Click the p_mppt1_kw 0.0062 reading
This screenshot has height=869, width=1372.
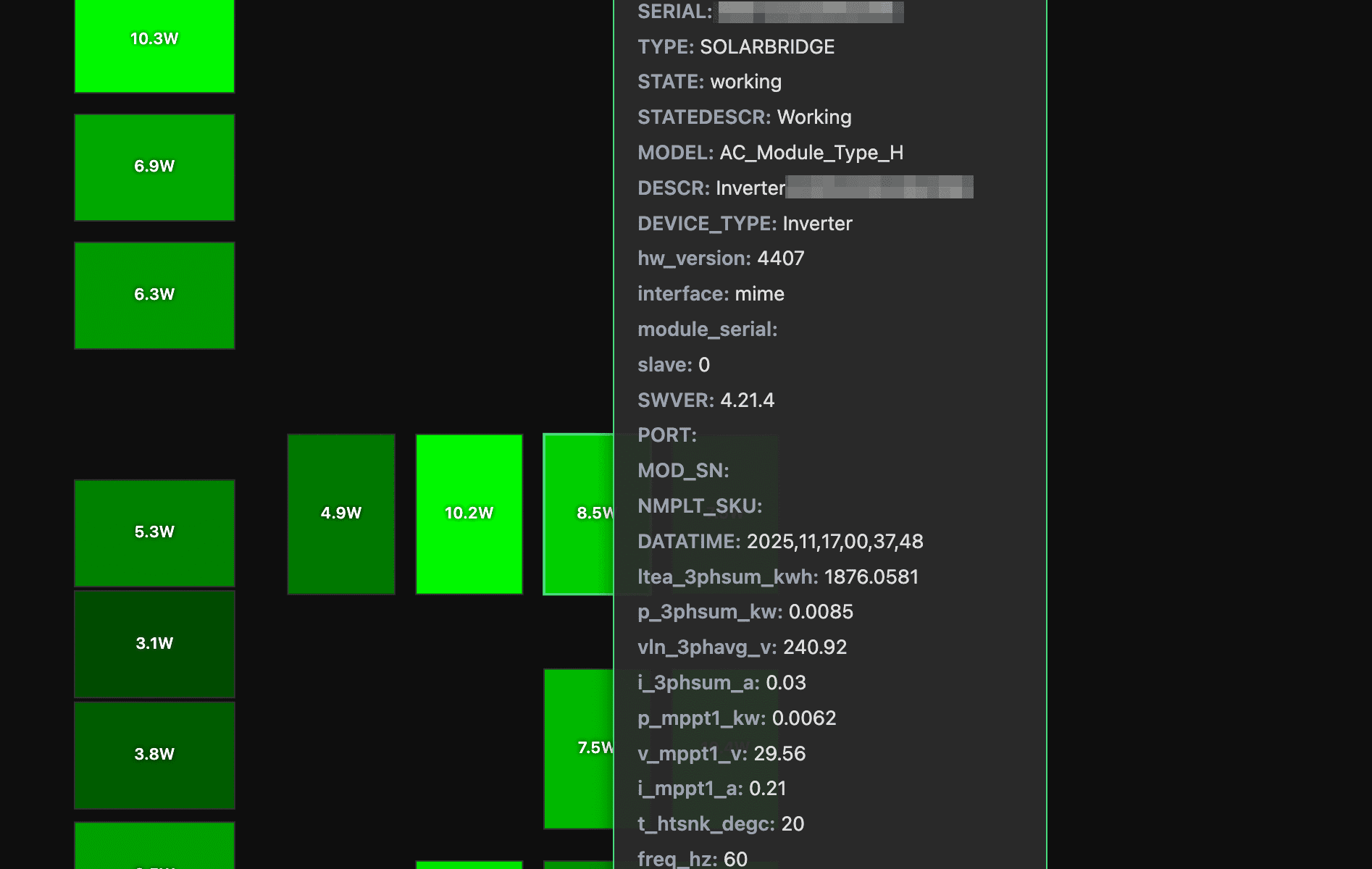[803, 718]
